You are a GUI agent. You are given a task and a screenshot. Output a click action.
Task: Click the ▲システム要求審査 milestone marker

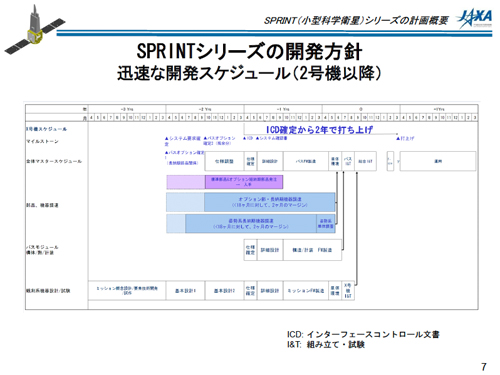pos(182,141)
